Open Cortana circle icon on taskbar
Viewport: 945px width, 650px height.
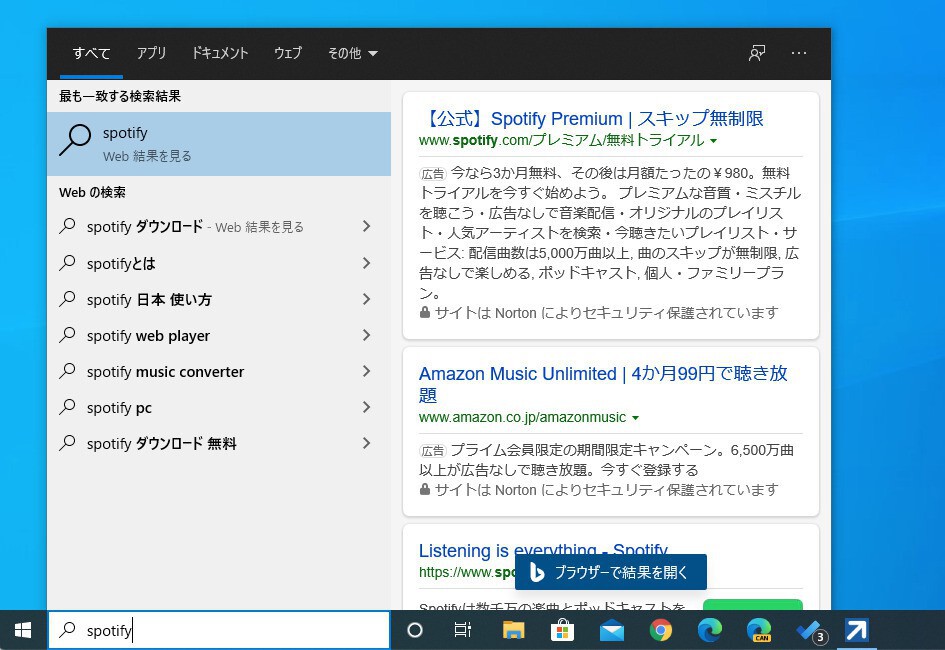click(x=415, y=630)
